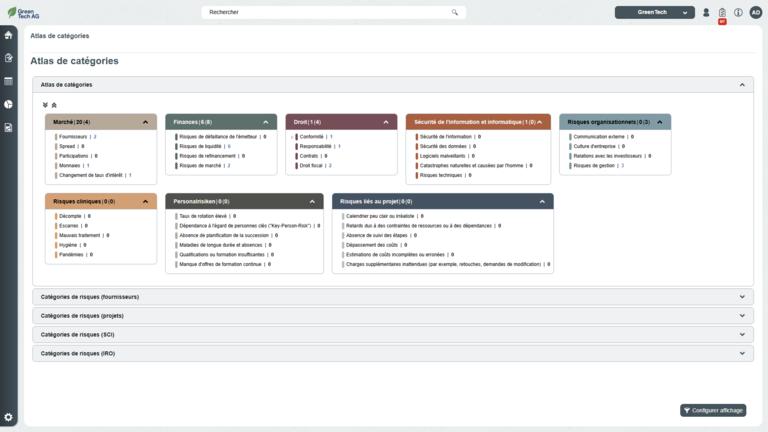Open the settings gear in sidebar
Viewport: 768px width, 432px height.
tap(9, 417)
